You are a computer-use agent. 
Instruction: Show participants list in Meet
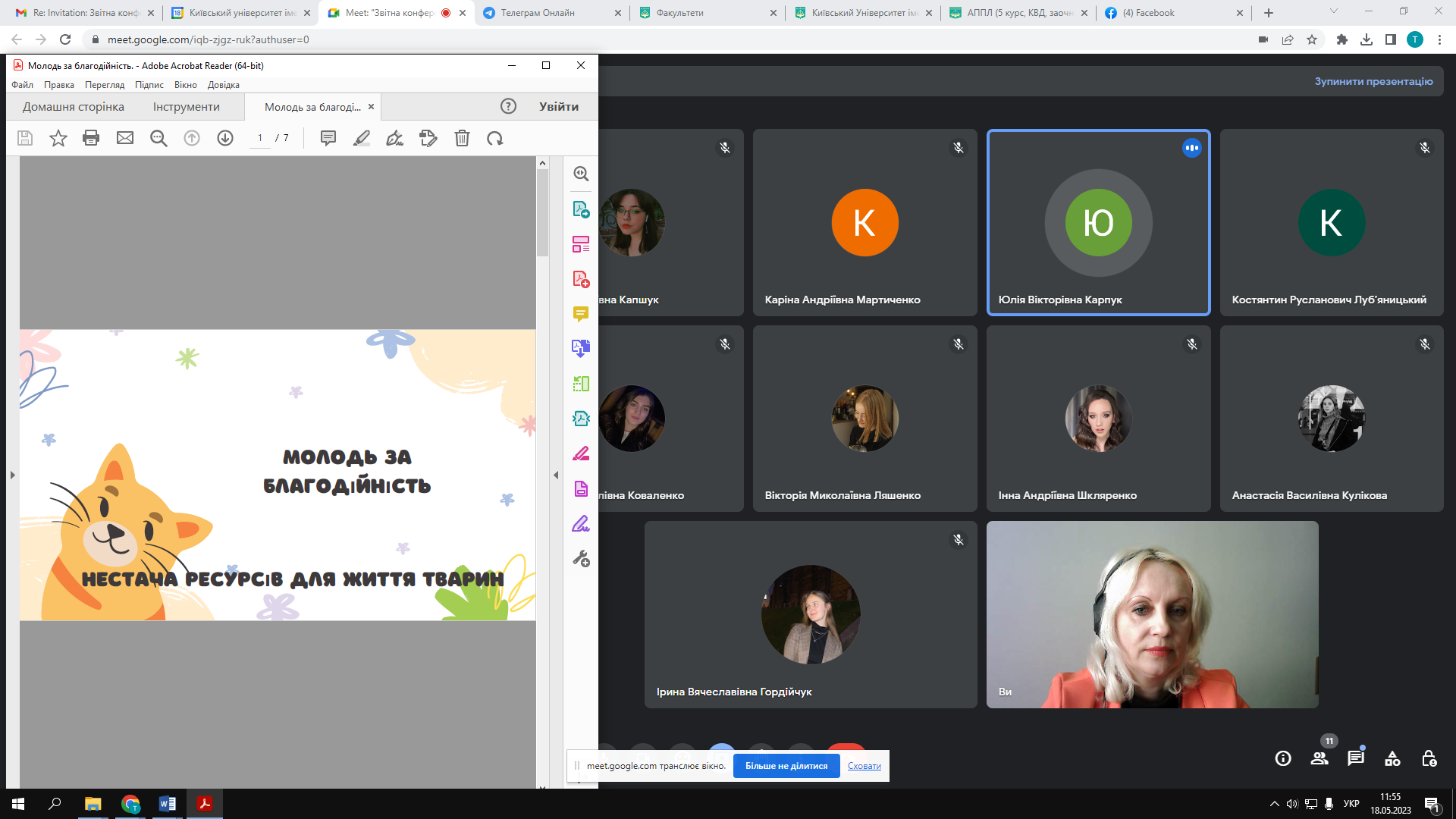1319,758
